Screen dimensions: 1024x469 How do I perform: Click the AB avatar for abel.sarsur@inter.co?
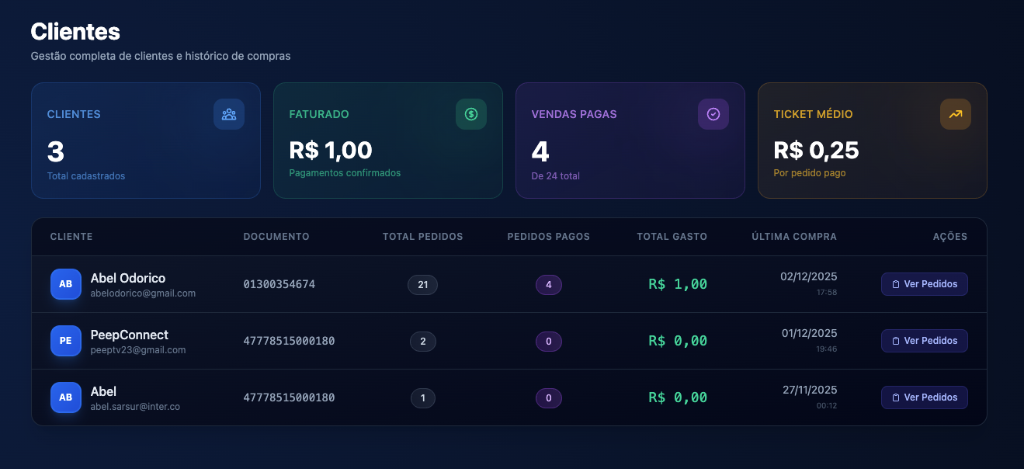click(x=66, y=398)
